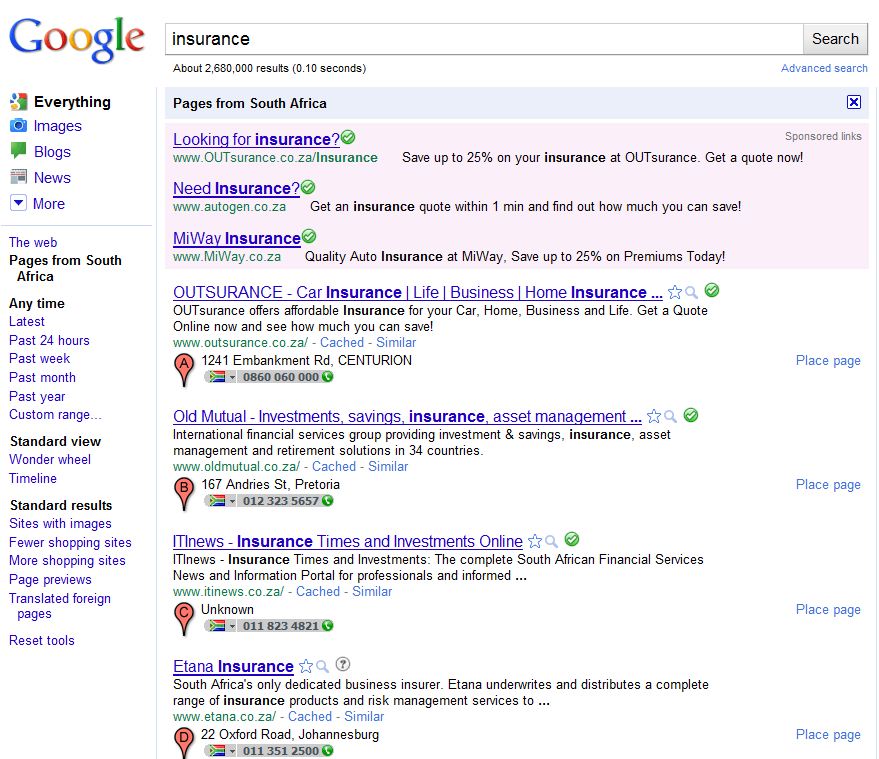The image size is (879, 759).
Task: Star the ITInews result
Action: [x=536, y=540]
